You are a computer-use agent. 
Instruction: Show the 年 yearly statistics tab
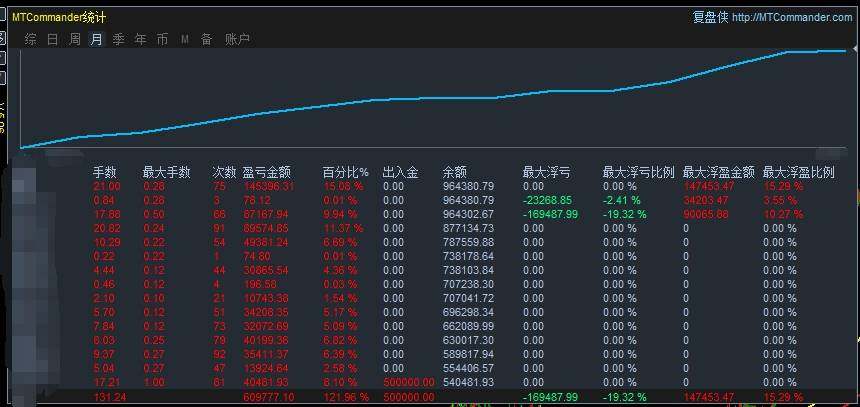pos(140,39)
